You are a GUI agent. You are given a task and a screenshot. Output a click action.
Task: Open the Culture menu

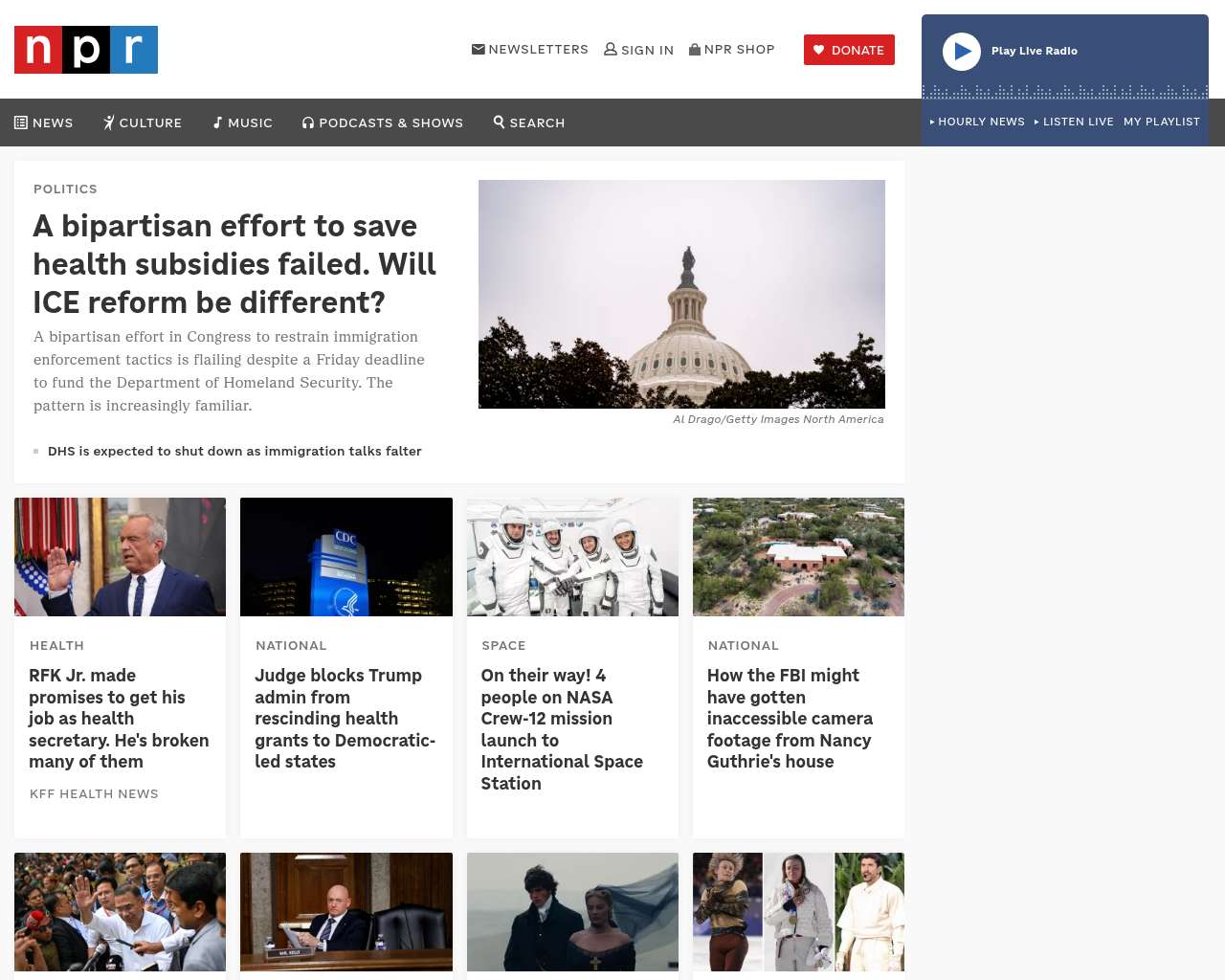pos(143,122)
